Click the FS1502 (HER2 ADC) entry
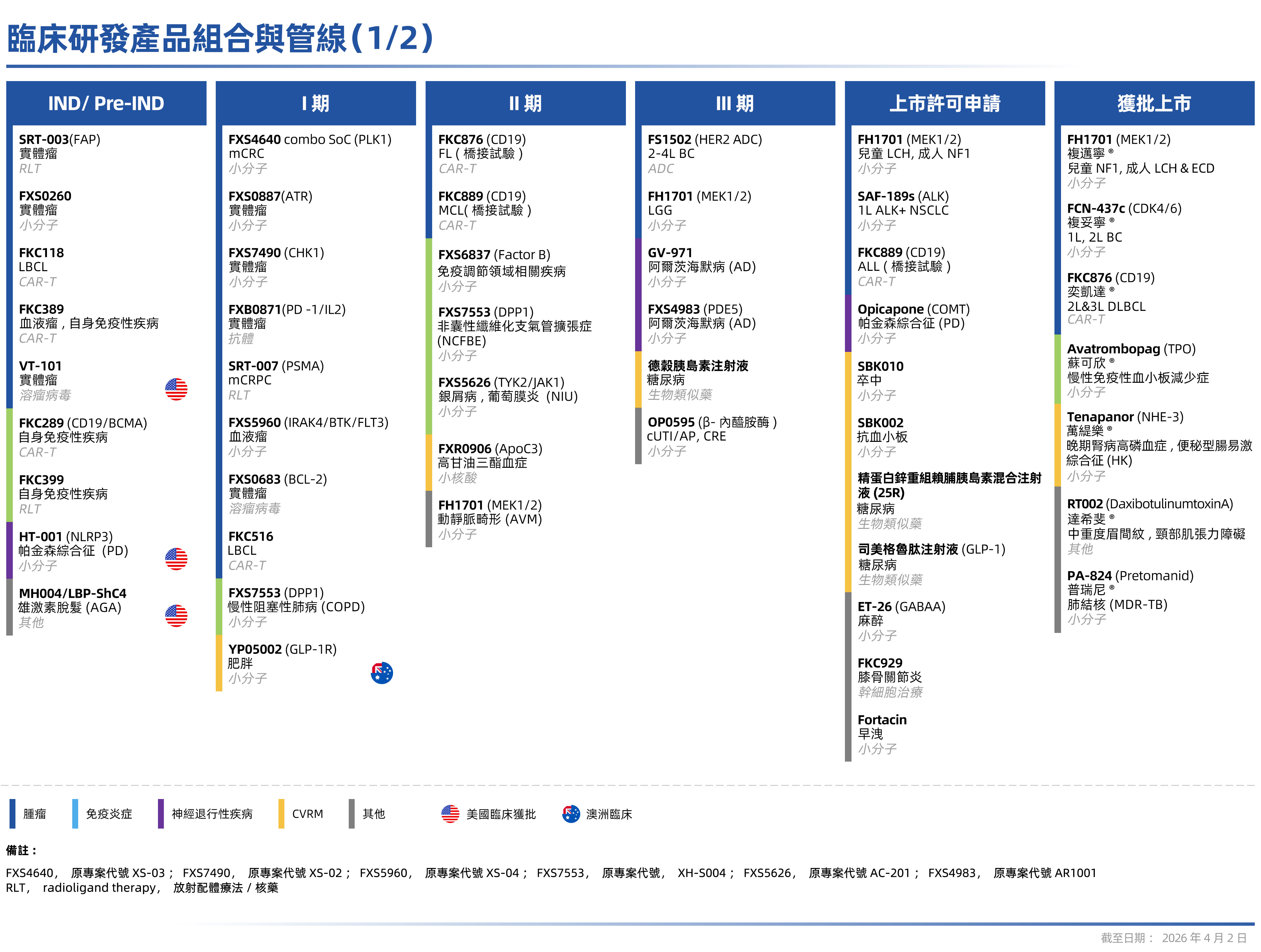 click(705, 140)
